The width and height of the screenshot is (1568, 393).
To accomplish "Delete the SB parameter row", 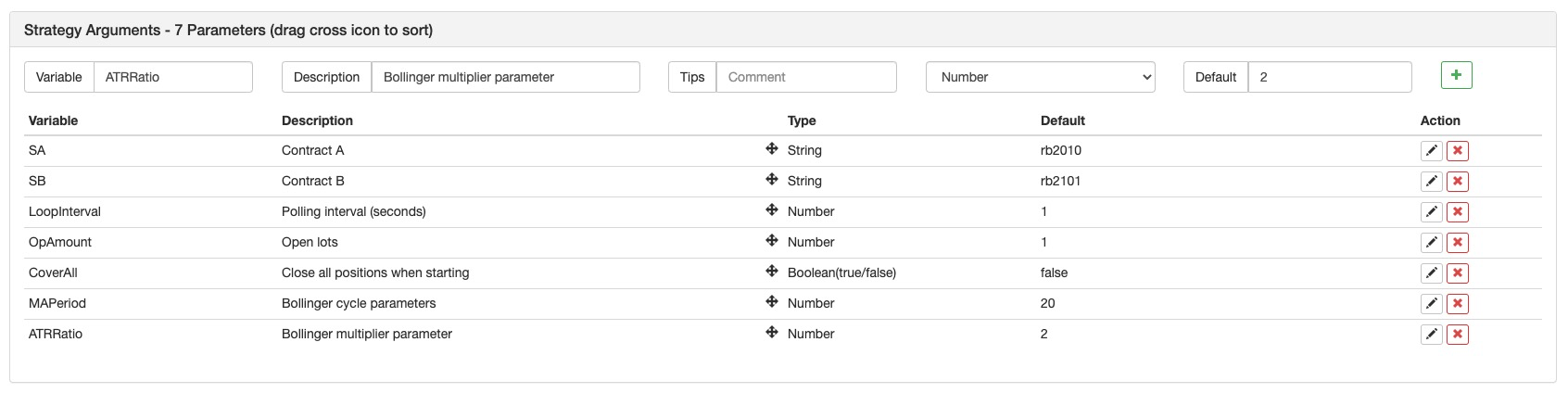I will 1457,181.
